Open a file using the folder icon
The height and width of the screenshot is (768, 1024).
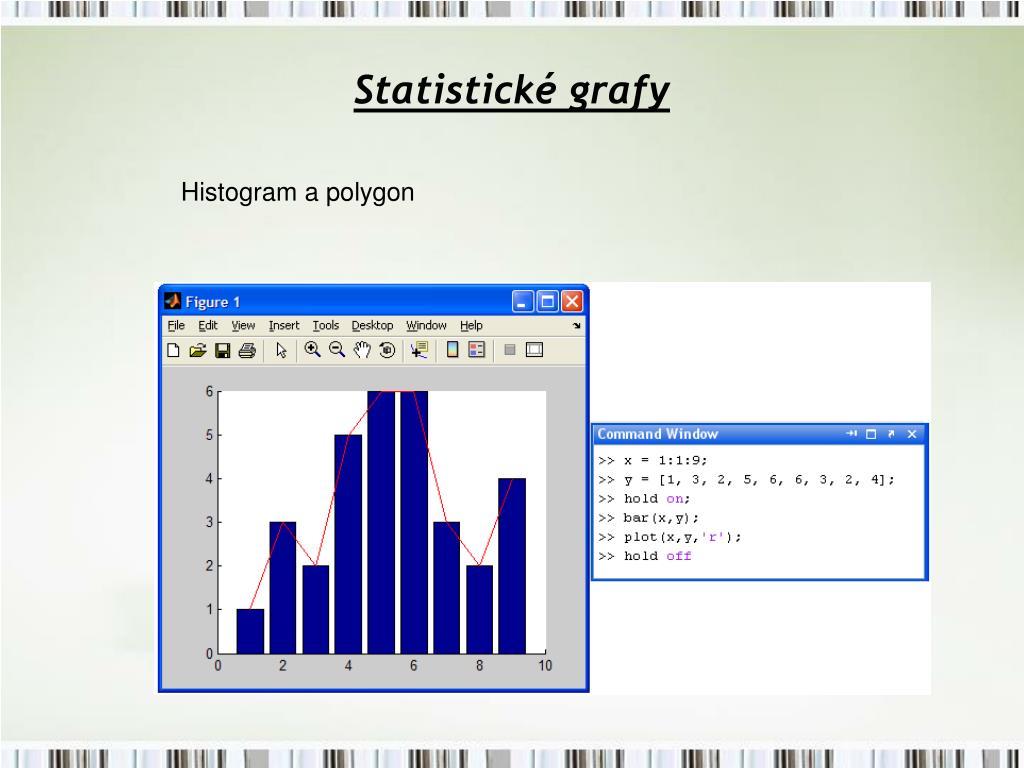click(197, 350)
